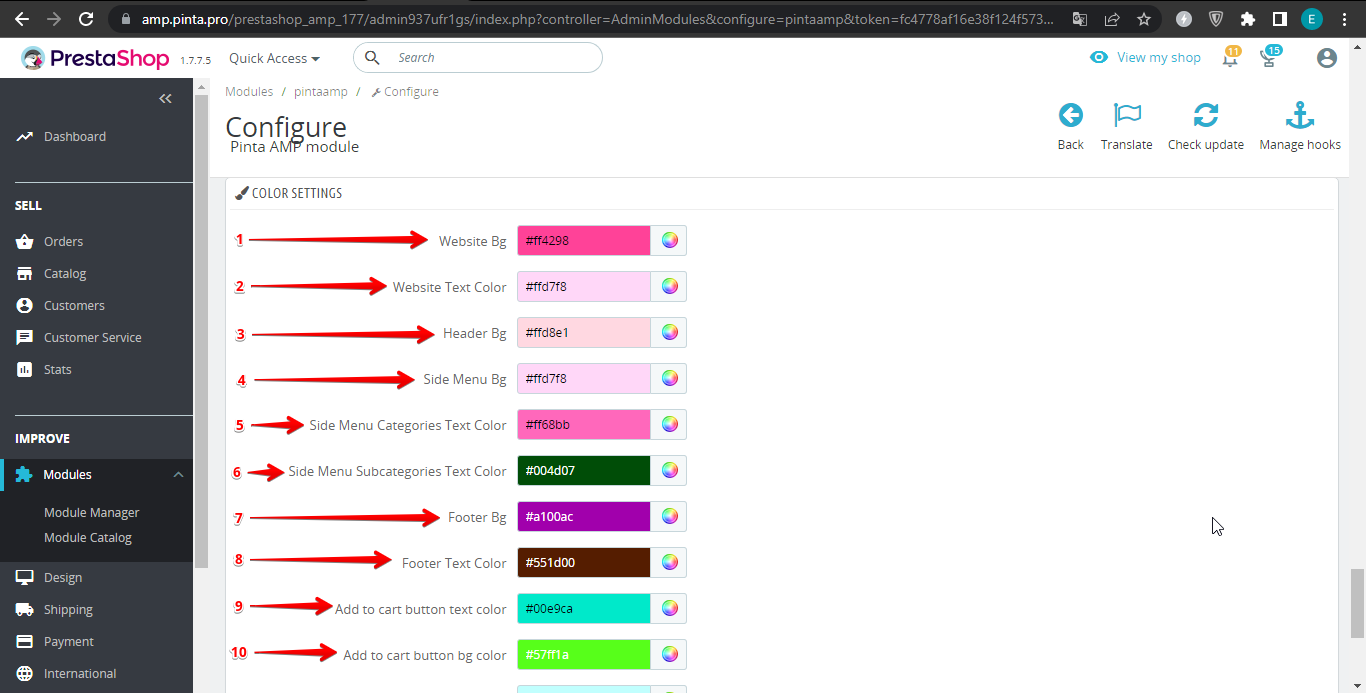Collapse the sidebar with double-chevron icon

click(x=165, y=98)
